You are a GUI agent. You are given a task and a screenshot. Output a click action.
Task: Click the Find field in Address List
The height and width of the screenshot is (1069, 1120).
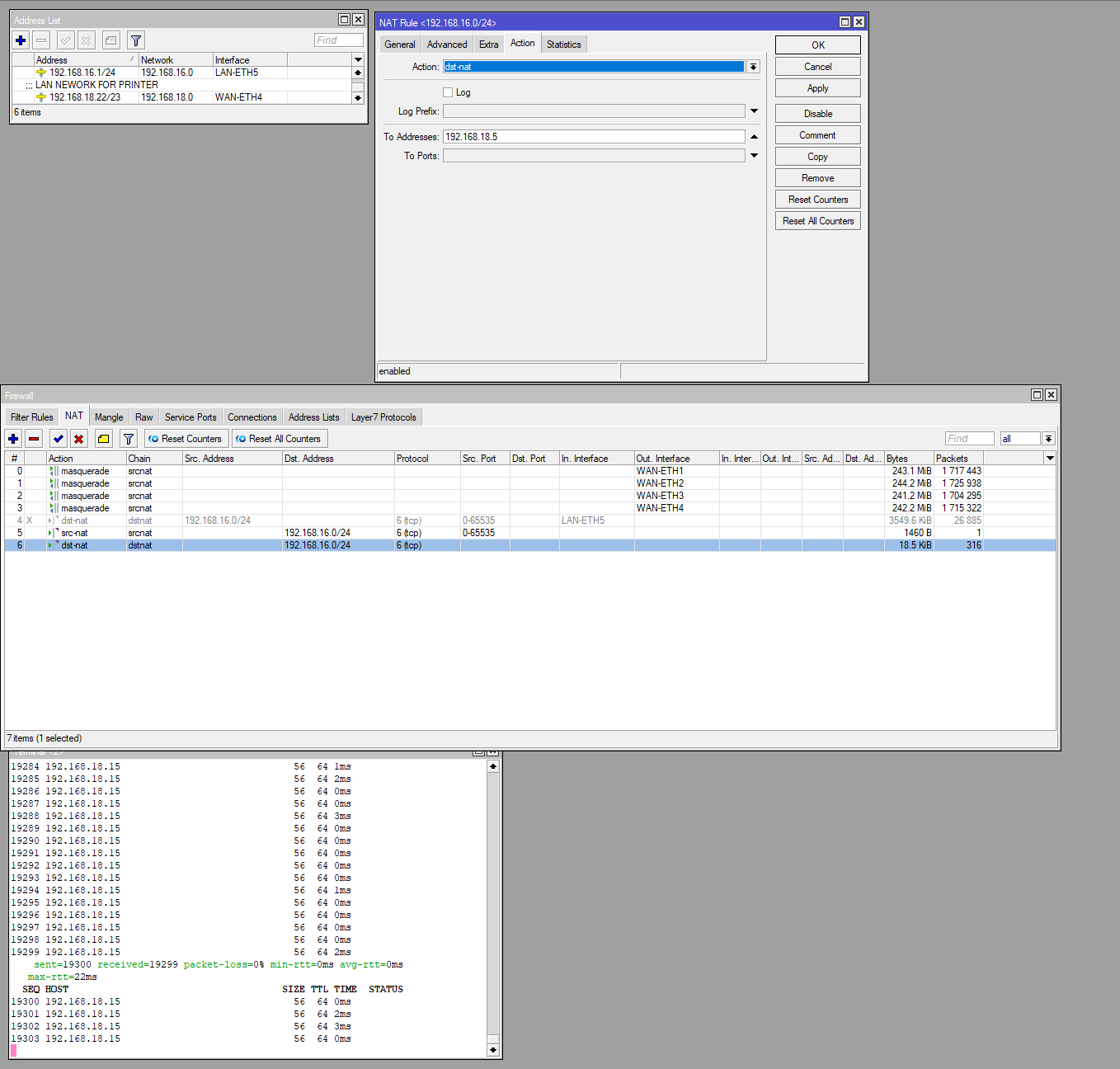tap(339, 40)
